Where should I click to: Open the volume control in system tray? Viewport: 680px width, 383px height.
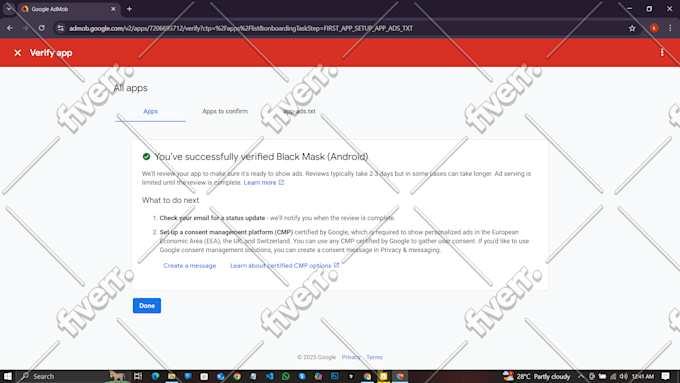(x=624, y=376)
